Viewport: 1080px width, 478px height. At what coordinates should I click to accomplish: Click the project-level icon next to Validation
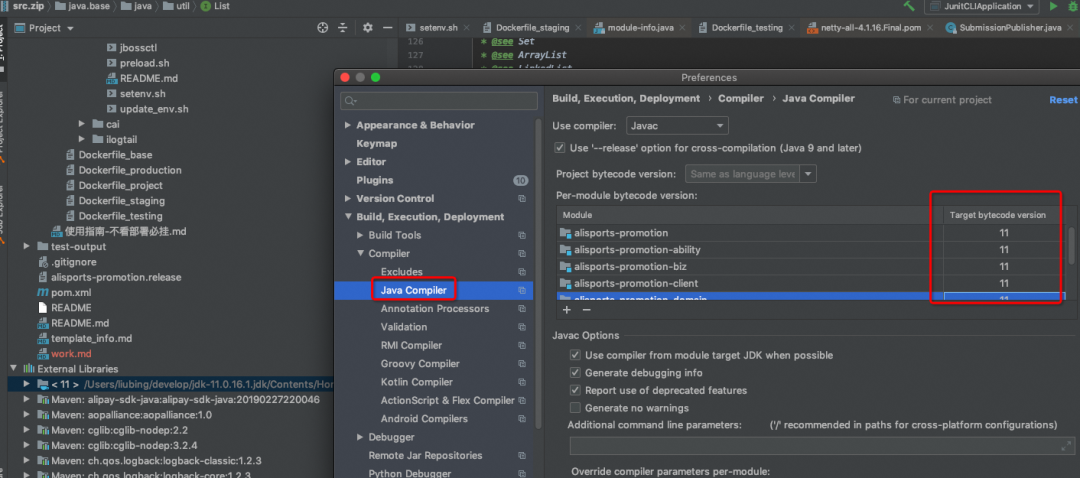[x=521, y=327]
